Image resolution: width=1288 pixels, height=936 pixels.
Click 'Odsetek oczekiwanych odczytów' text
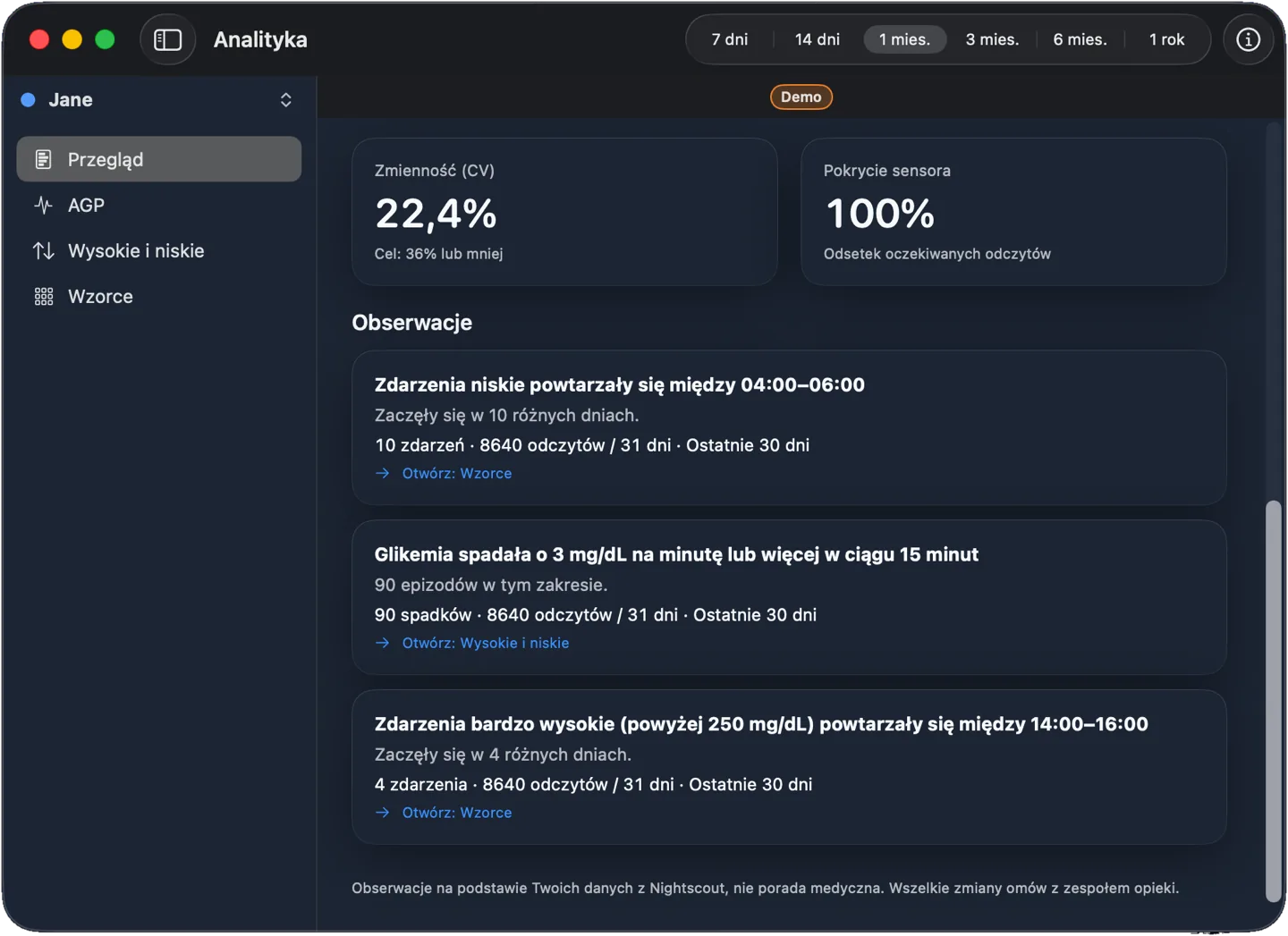[937, 254]
